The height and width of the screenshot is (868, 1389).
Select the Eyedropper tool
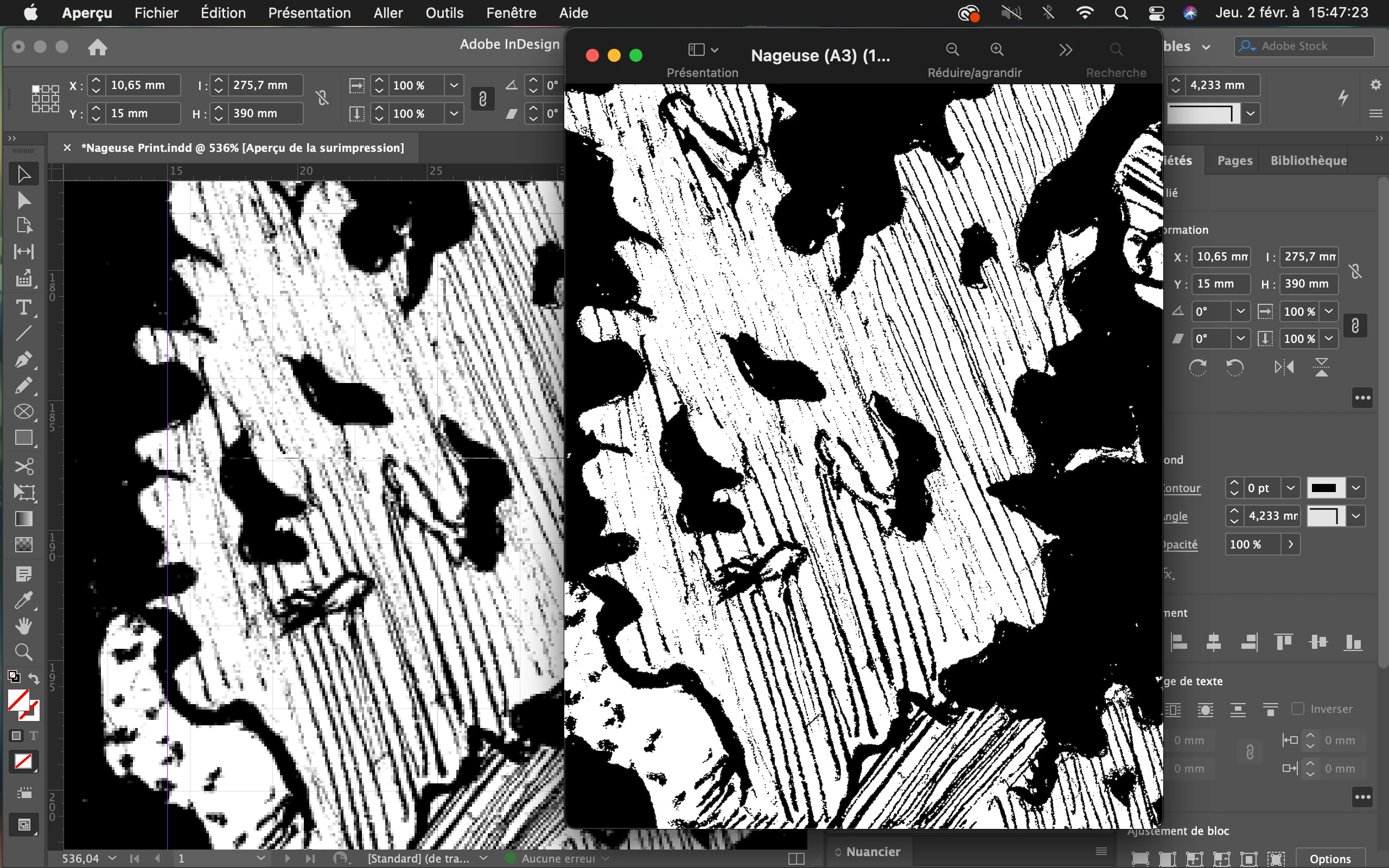[23, 600]
